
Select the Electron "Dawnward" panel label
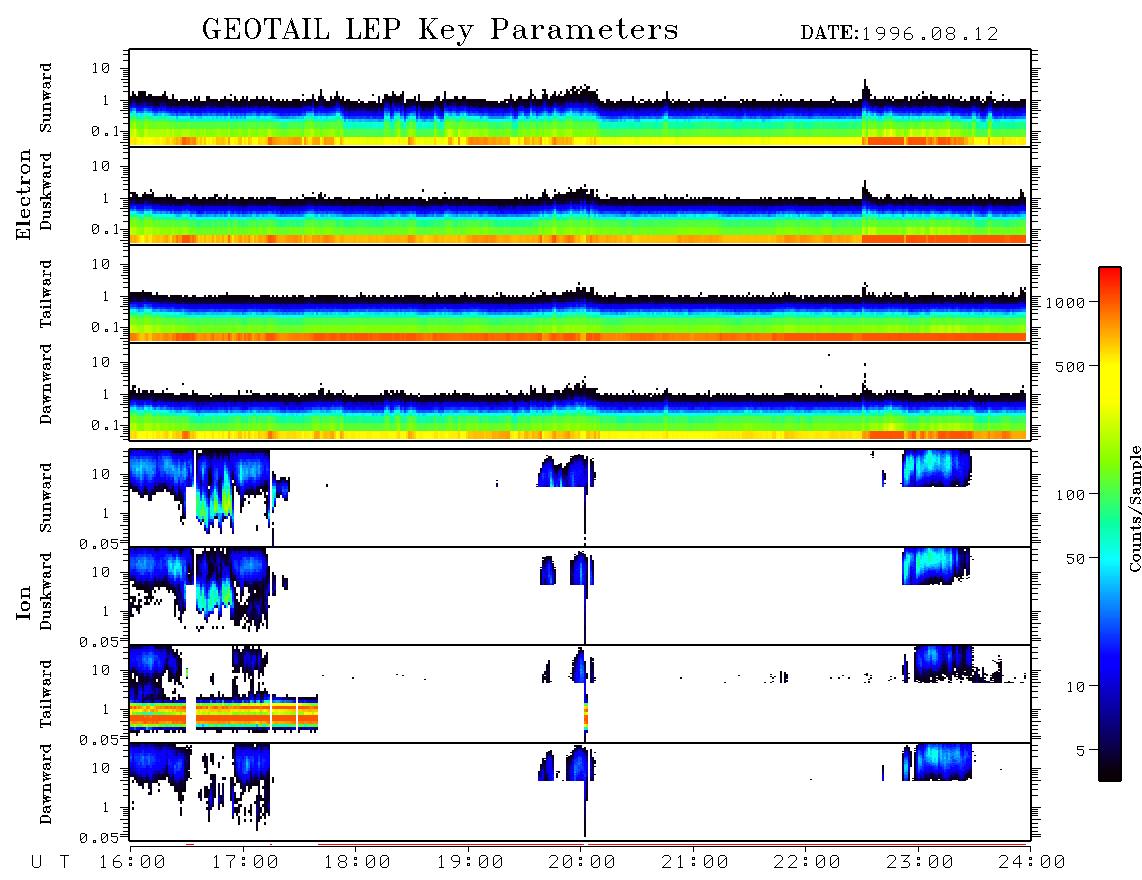point(46,384)
